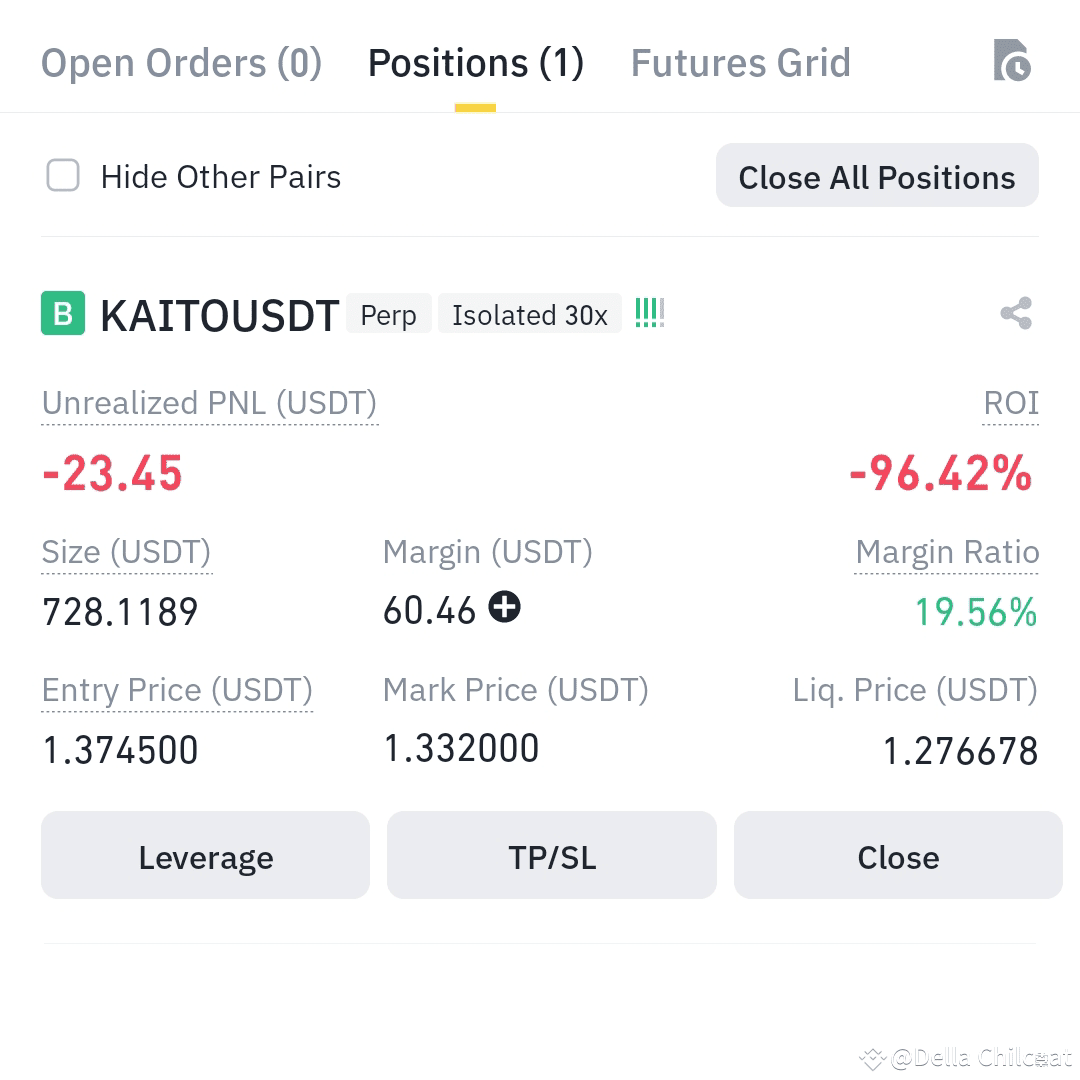Viewport: 1080px width, 1080px height.
Task: Open the Futures Grid tab
Action: click(740, 63)
